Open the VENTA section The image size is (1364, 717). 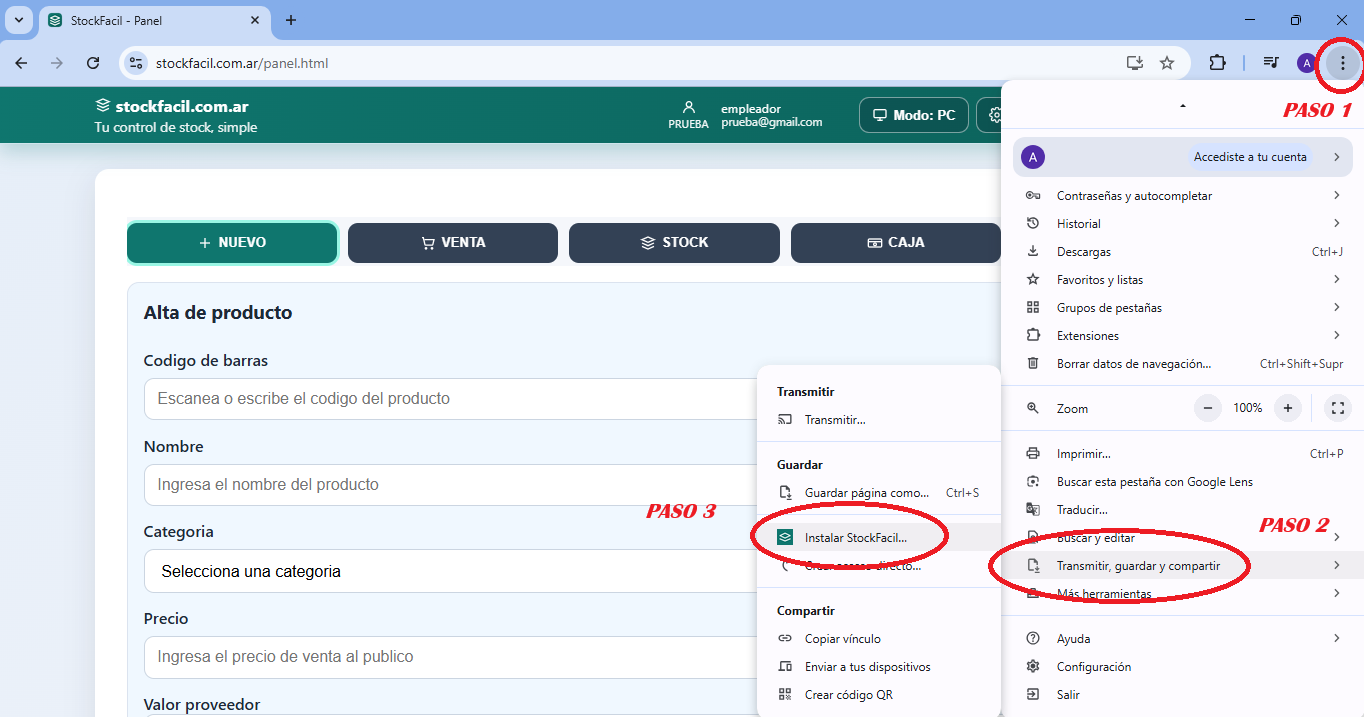coord(453,243)
